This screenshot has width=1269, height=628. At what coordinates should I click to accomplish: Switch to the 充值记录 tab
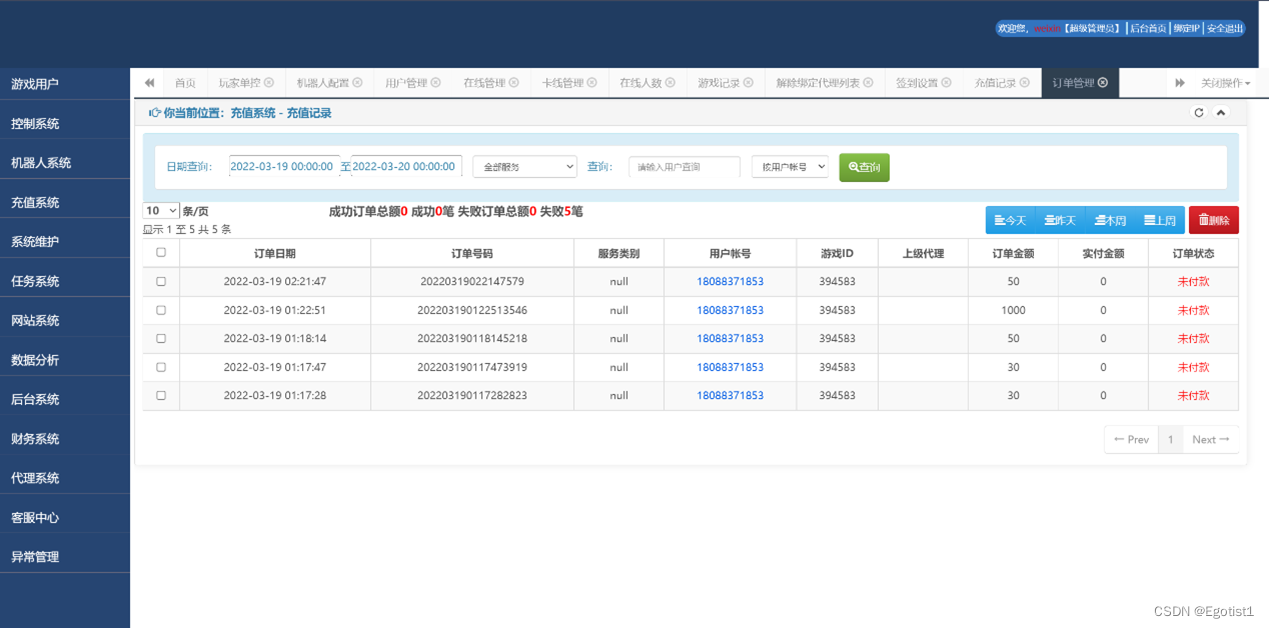[x=1001, y=83]
